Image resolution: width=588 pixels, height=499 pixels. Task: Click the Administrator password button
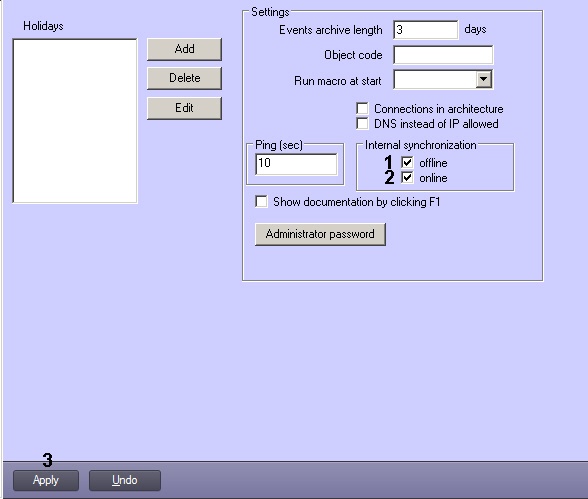click(320, 234)
